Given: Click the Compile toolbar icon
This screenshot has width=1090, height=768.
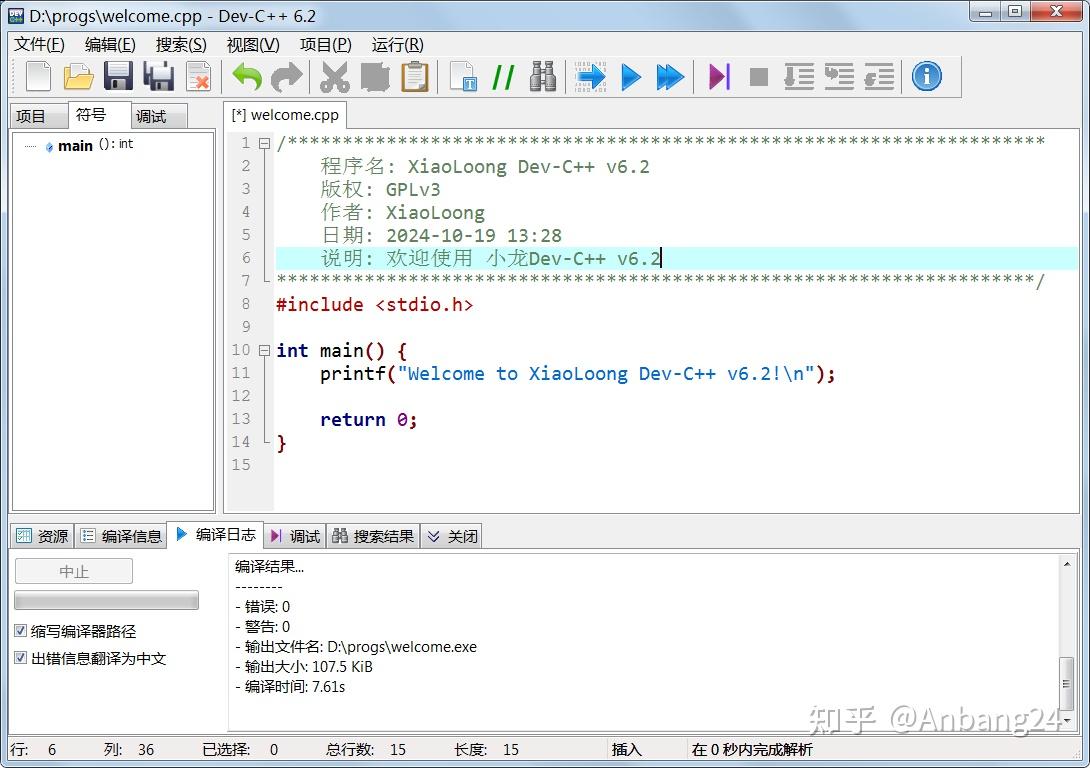Looking at the screenshot, I should coord(589,77).
